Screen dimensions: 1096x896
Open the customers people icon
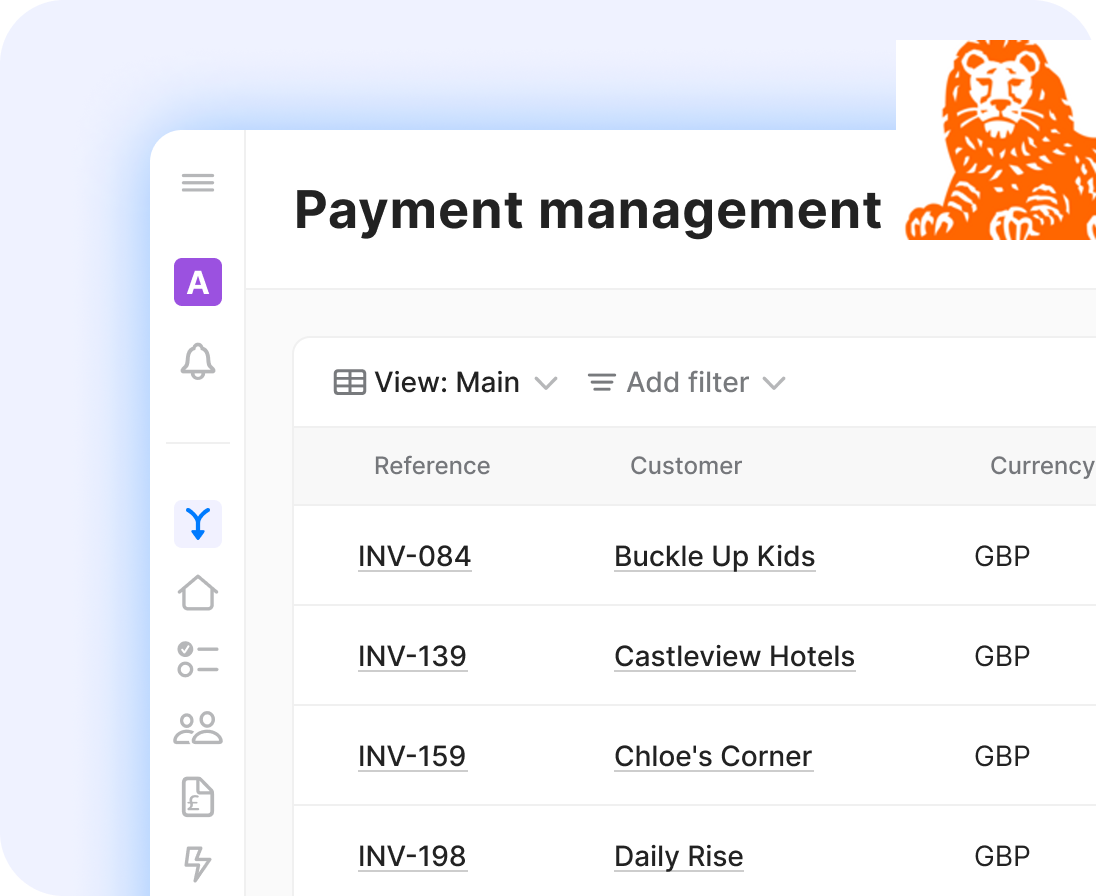(x=198, y=728)
